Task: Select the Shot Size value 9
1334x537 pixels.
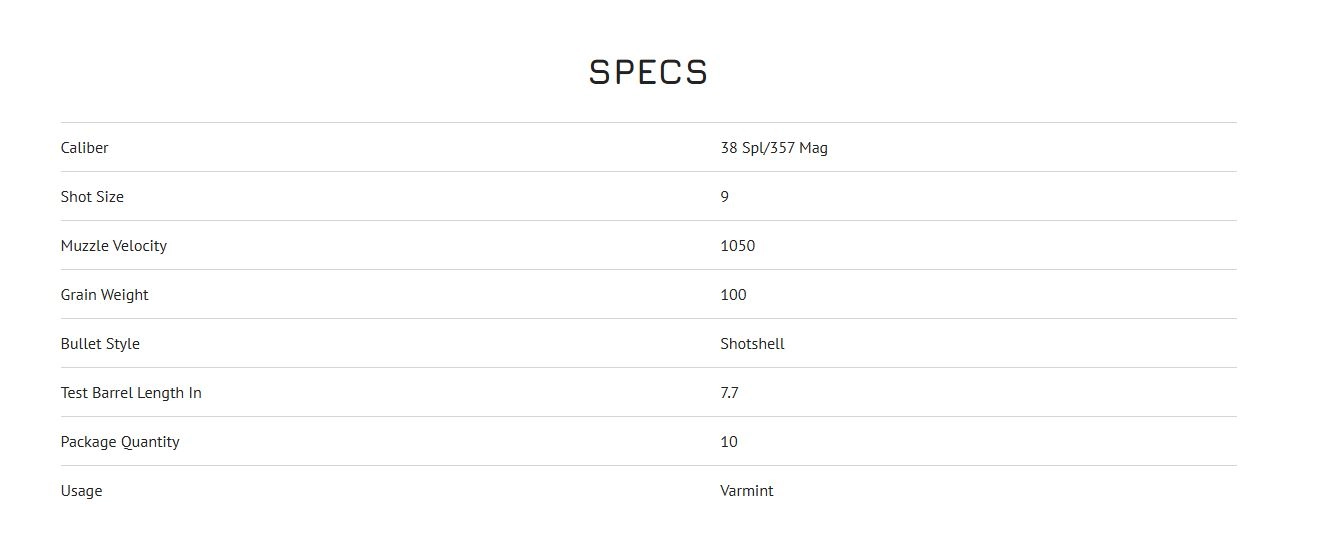Action: coord(724,197)
